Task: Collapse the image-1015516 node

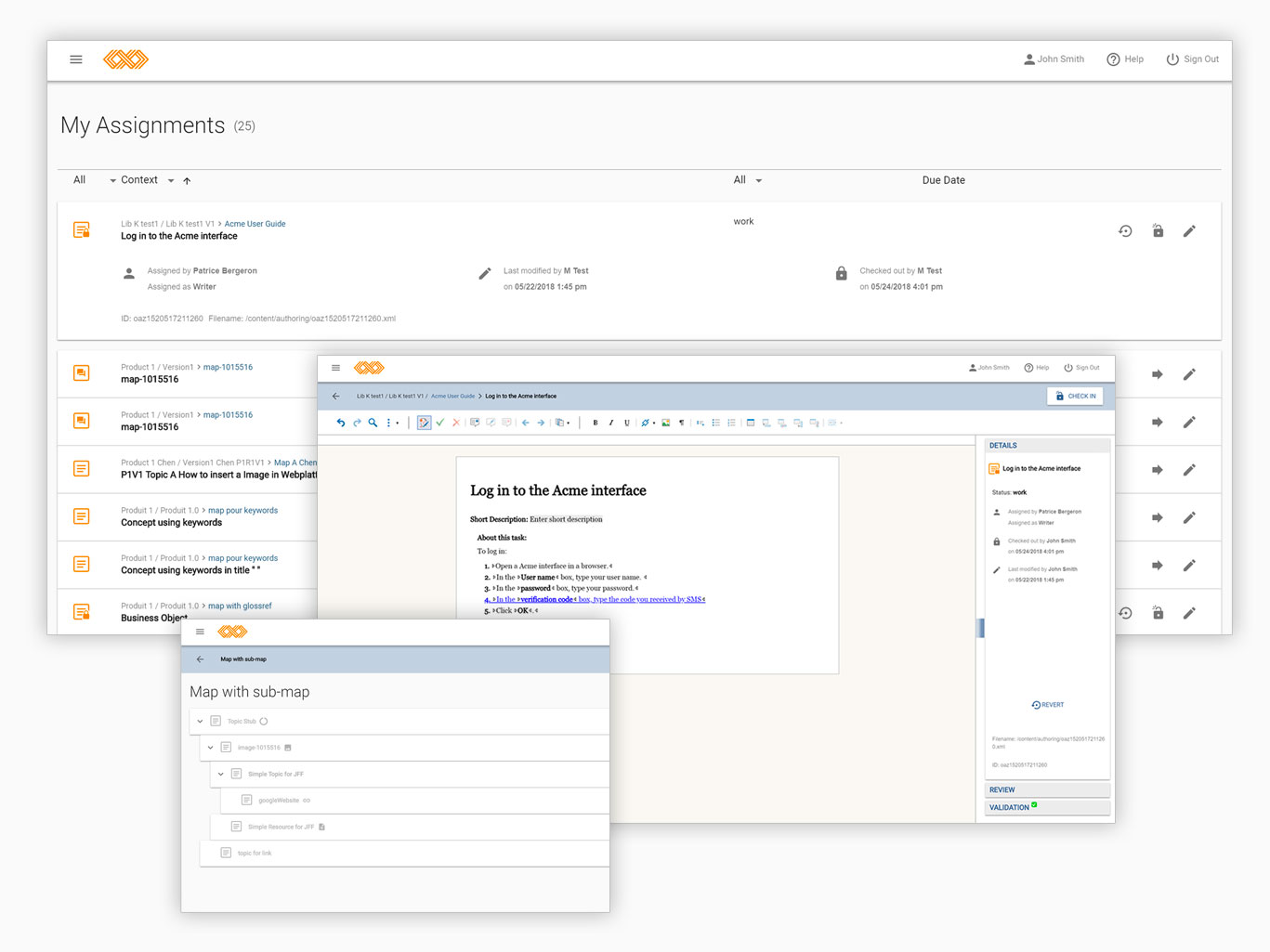Action: pyautogui.click(x=210, y=748)
